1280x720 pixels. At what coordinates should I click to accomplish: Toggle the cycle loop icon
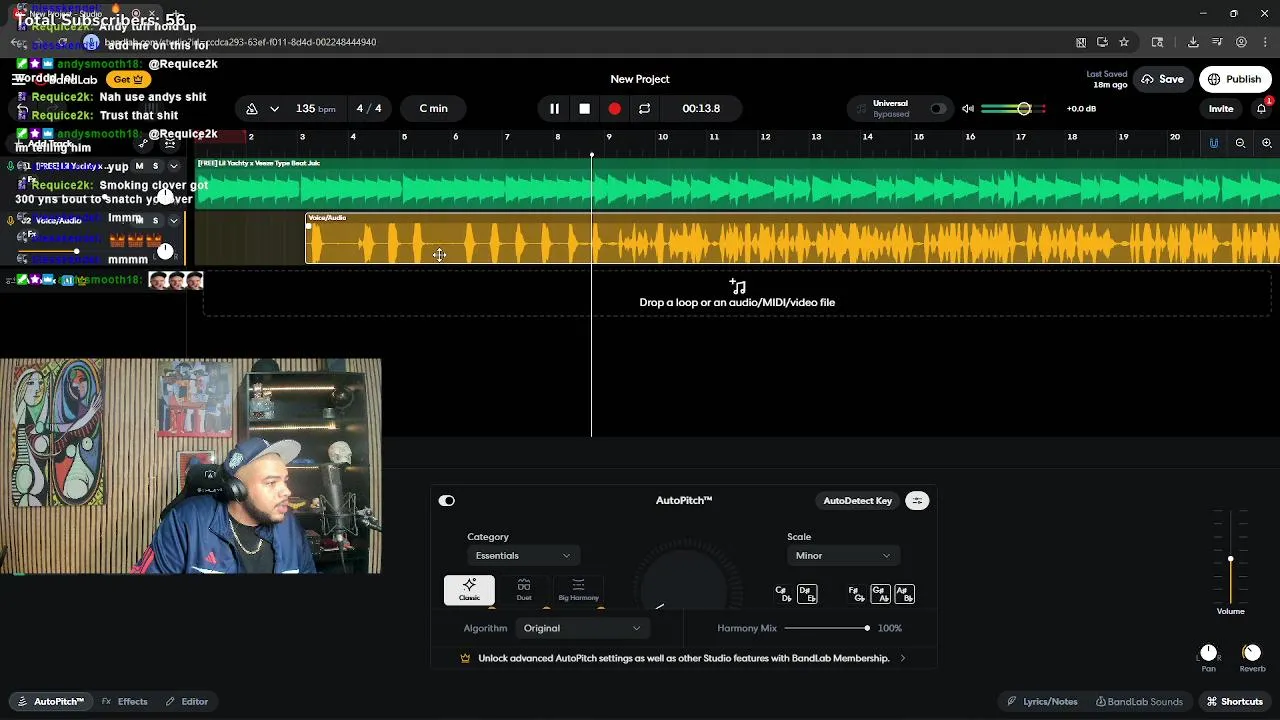pos(644,108)
